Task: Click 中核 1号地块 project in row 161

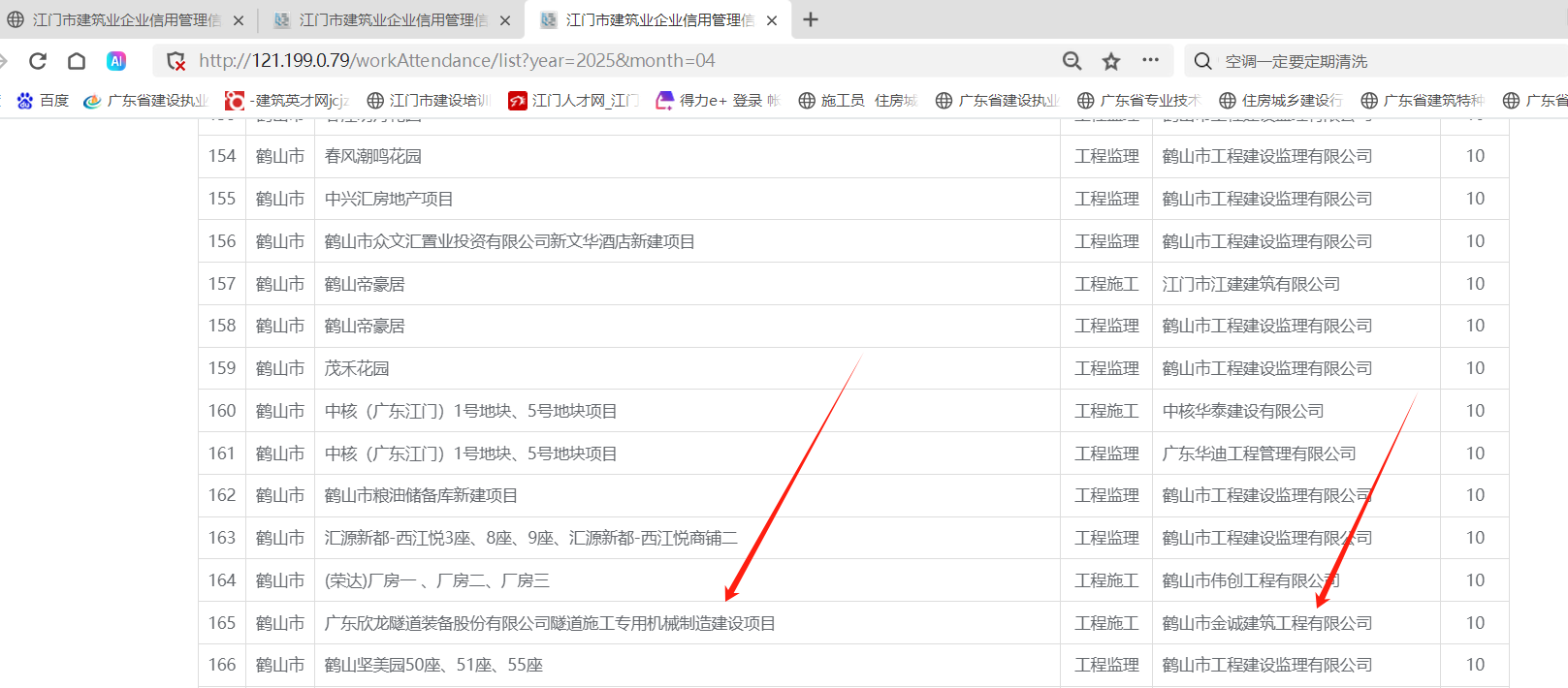Action: tap(471, 453)
